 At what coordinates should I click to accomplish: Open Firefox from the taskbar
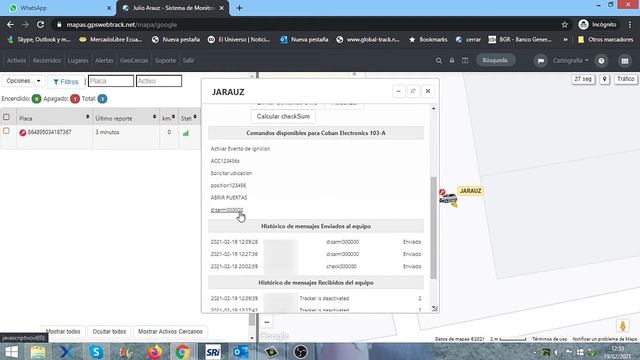click(154, 351)
